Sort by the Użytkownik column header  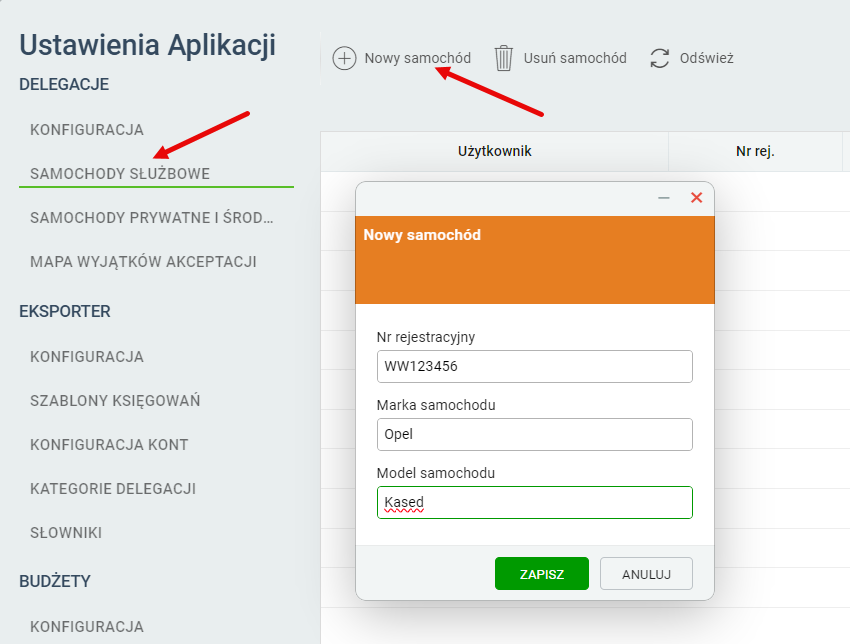(494, 151)
